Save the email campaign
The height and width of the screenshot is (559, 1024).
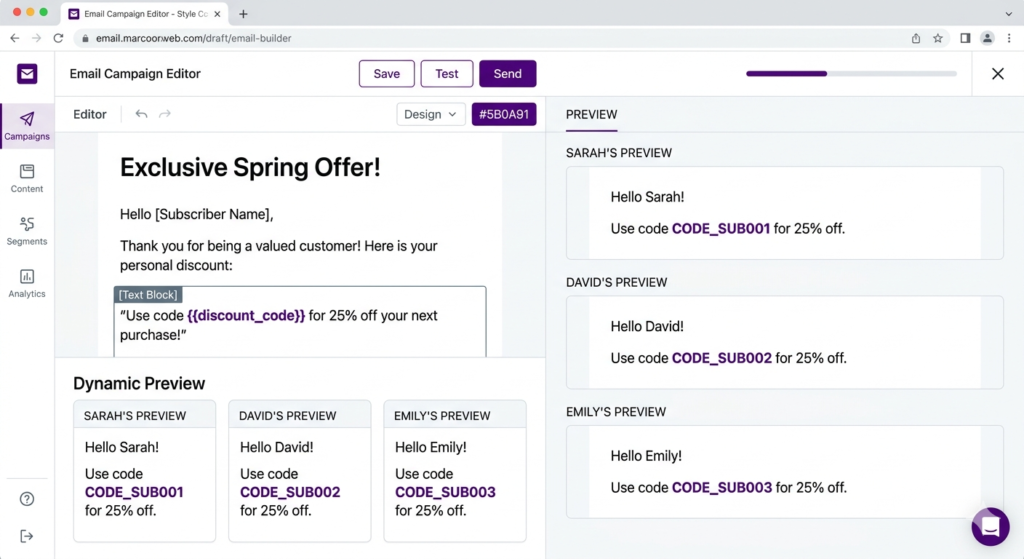click(387, 74)
